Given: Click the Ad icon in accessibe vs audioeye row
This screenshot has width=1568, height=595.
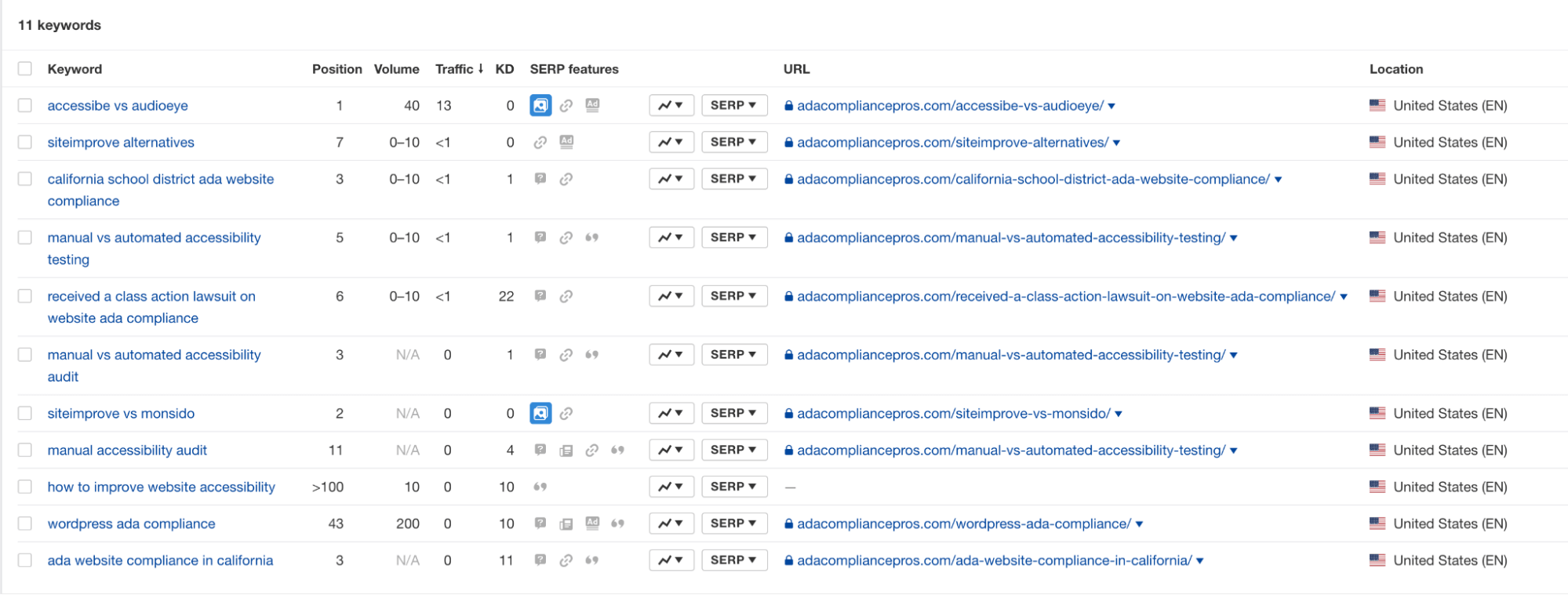Looking at the screenshot, I should coord(592,104).
